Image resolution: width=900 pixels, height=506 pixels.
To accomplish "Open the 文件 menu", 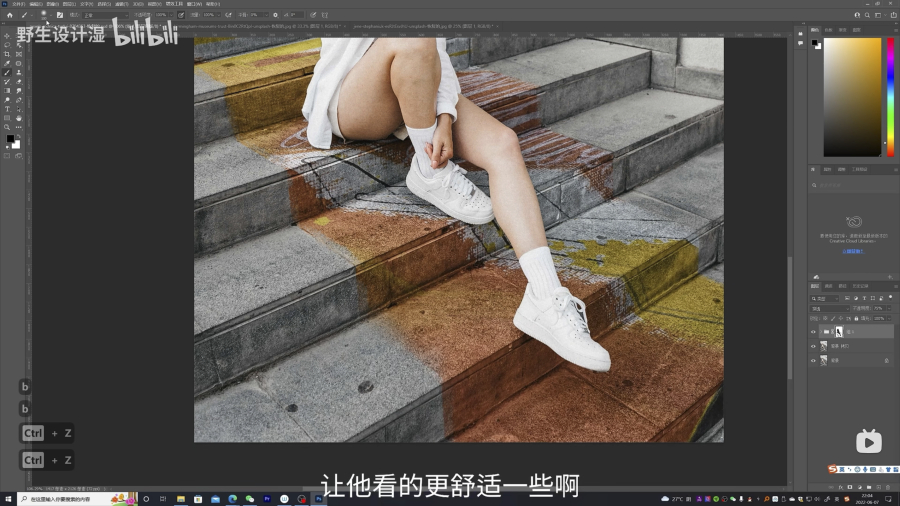I will (x=18, y=4).
